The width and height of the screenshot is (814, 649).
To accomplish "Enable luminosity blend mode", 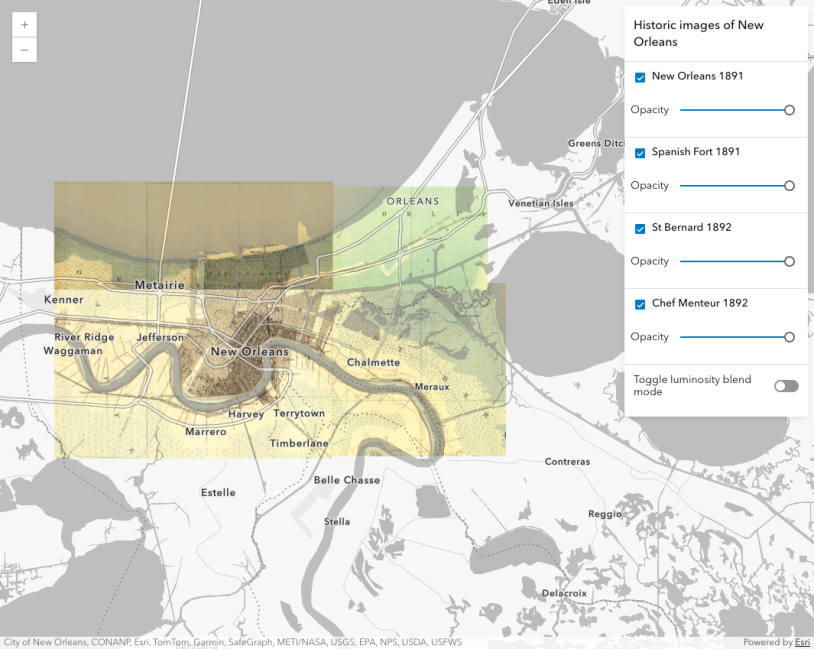I will 785,385.
